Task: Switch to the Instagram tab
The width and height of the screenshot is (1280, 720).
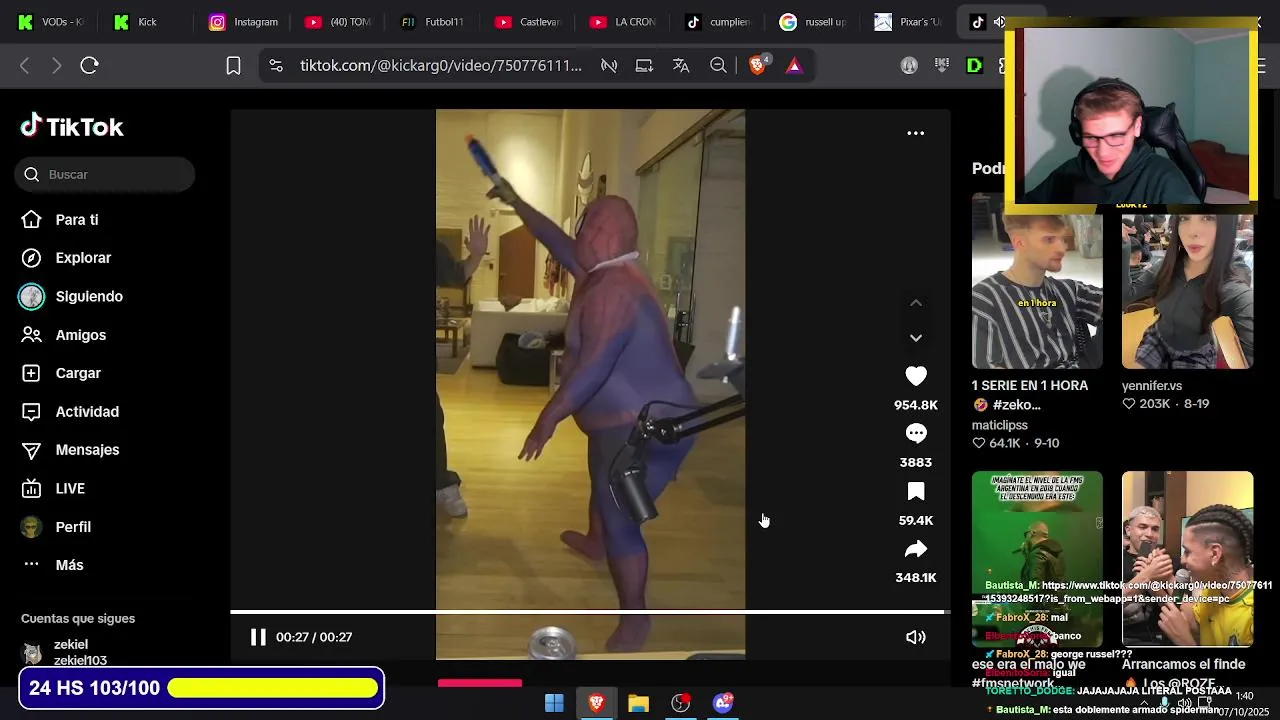Action: [243, 22]
